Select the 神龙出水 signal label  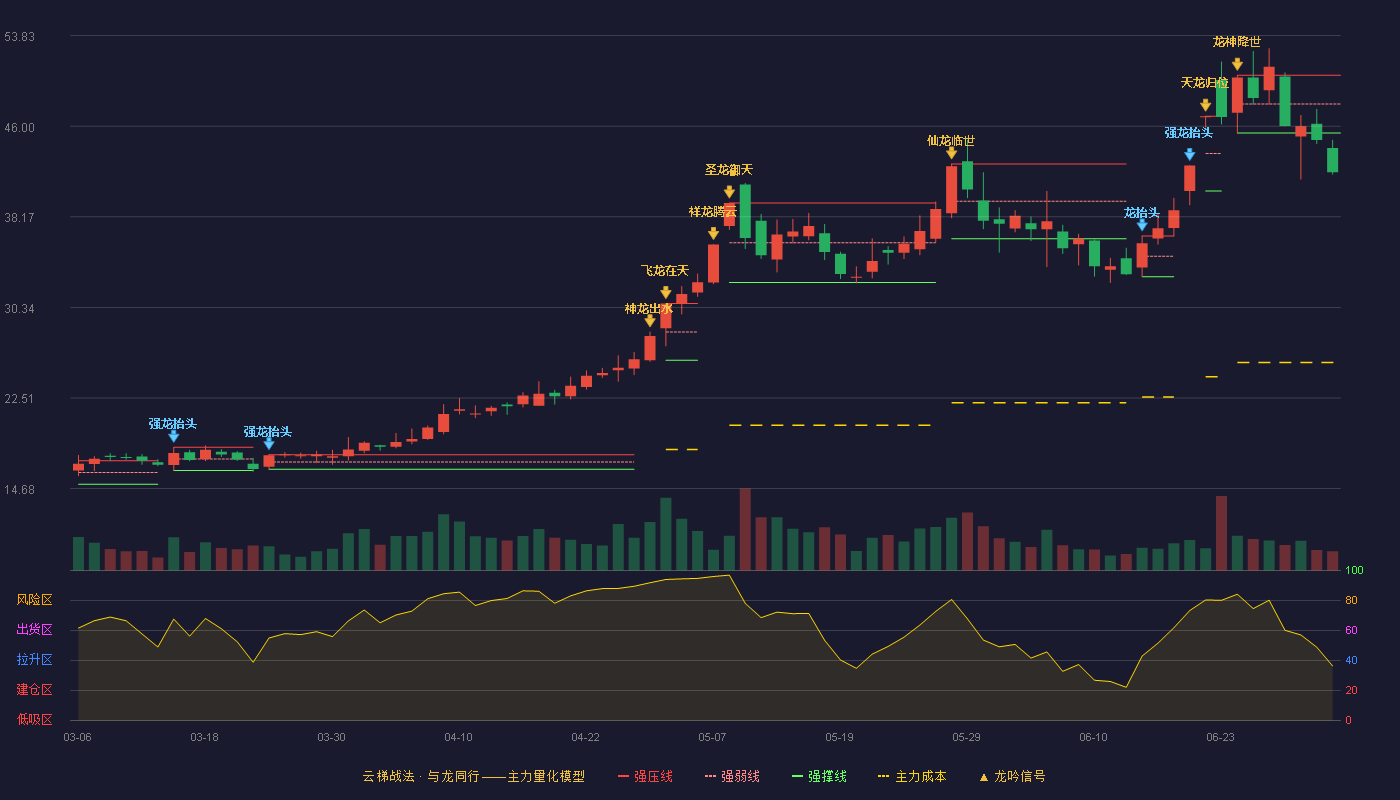(x=649, y=309)
